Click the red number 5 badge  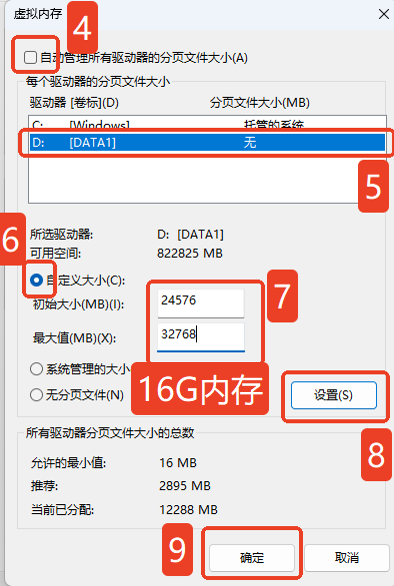[373, 186]
